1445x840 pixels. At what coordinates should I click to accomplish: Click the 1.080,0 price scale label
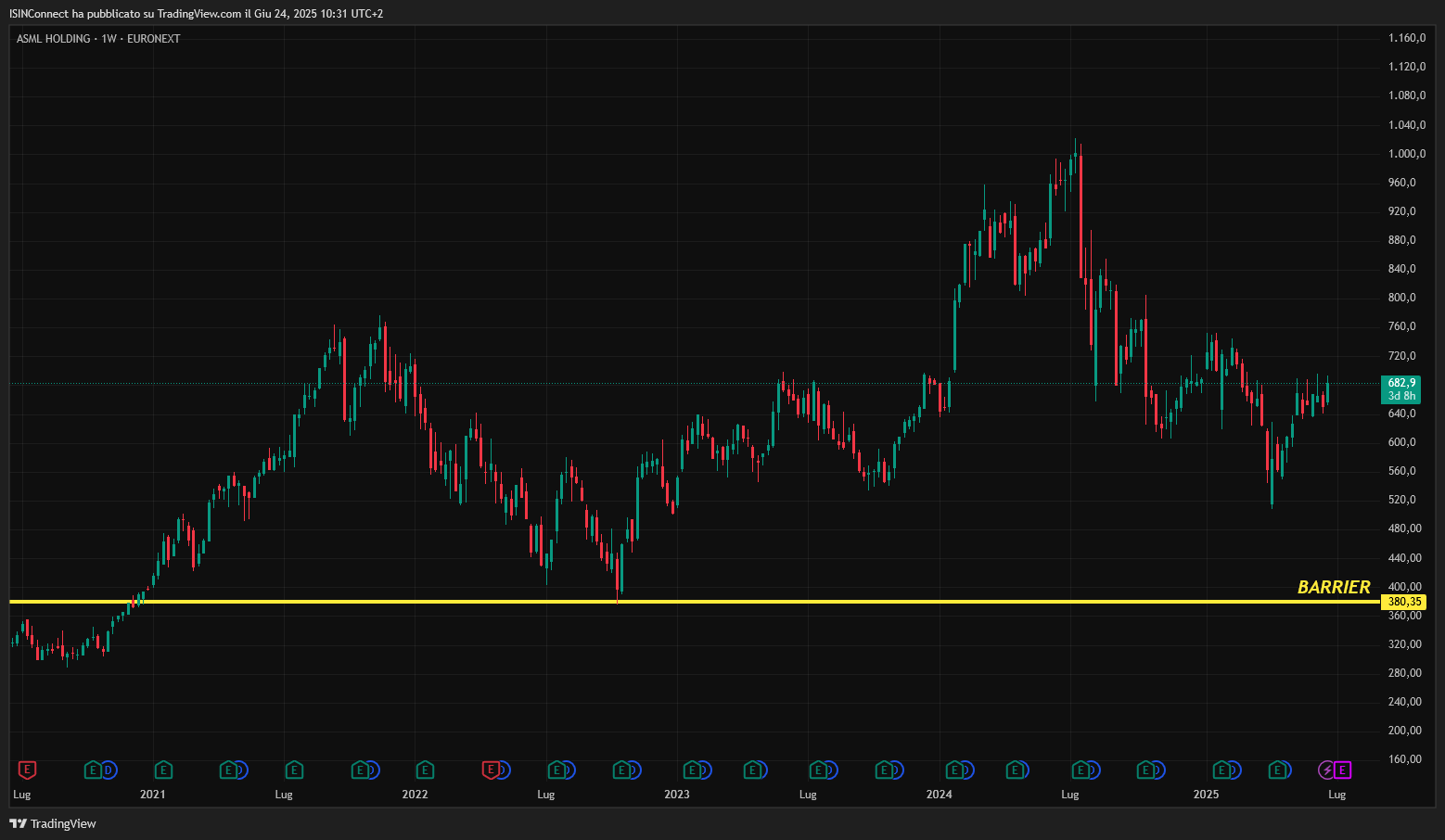(x=1407, y=95)
